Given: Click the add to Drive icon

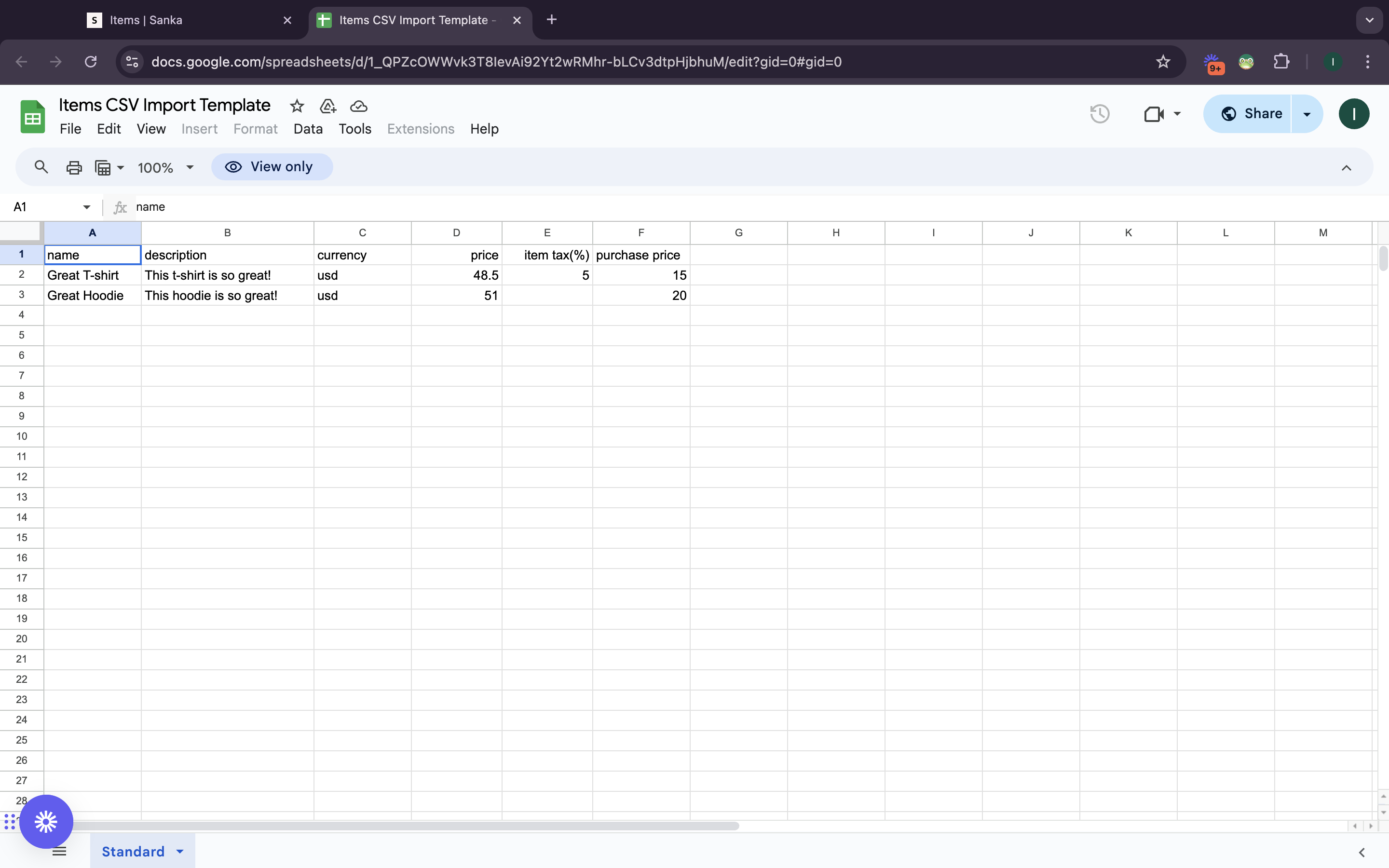Looking at the screenshot, I should [328, 106].
